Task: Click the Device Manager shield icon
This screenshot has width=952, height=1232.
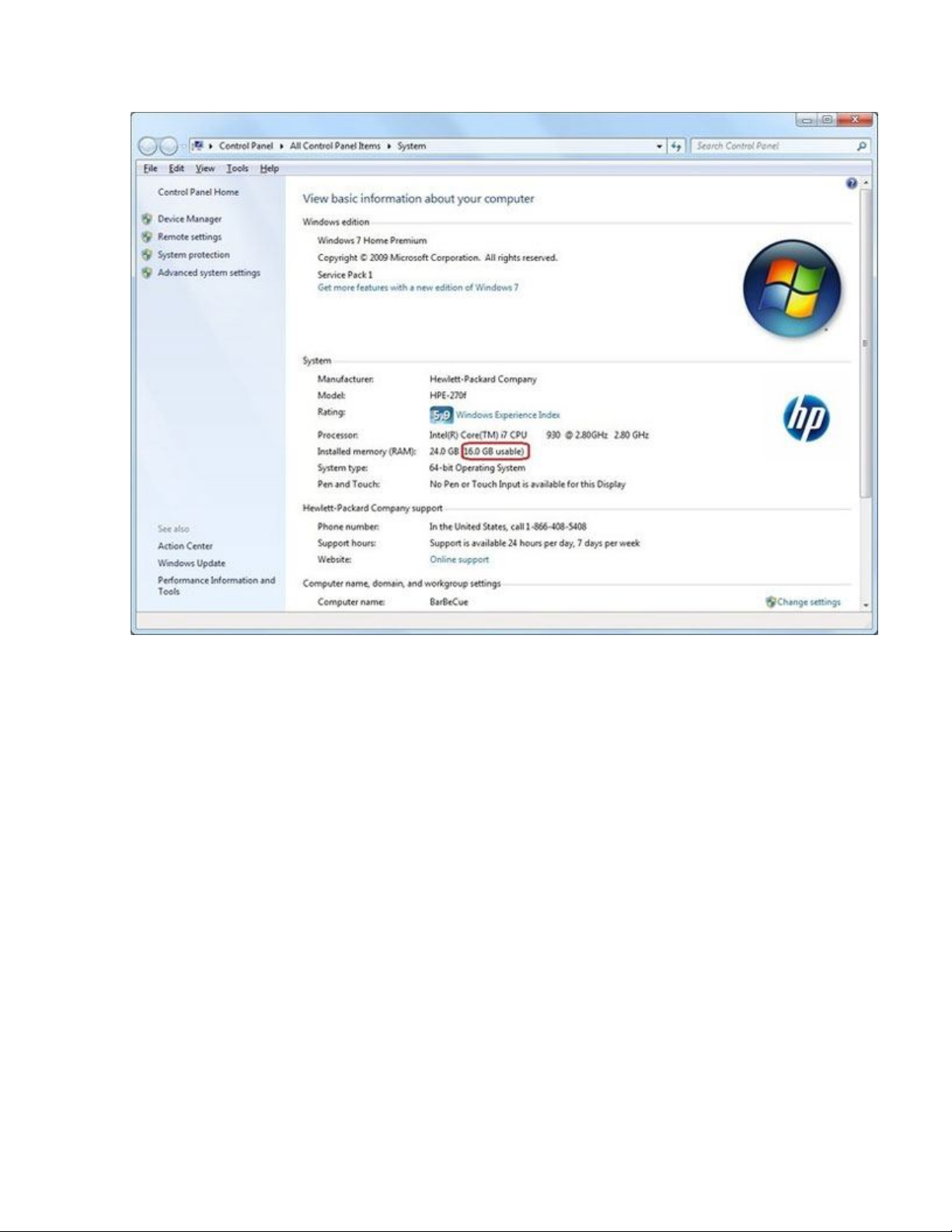Action: pyautogui.click(x=147, y=219)
